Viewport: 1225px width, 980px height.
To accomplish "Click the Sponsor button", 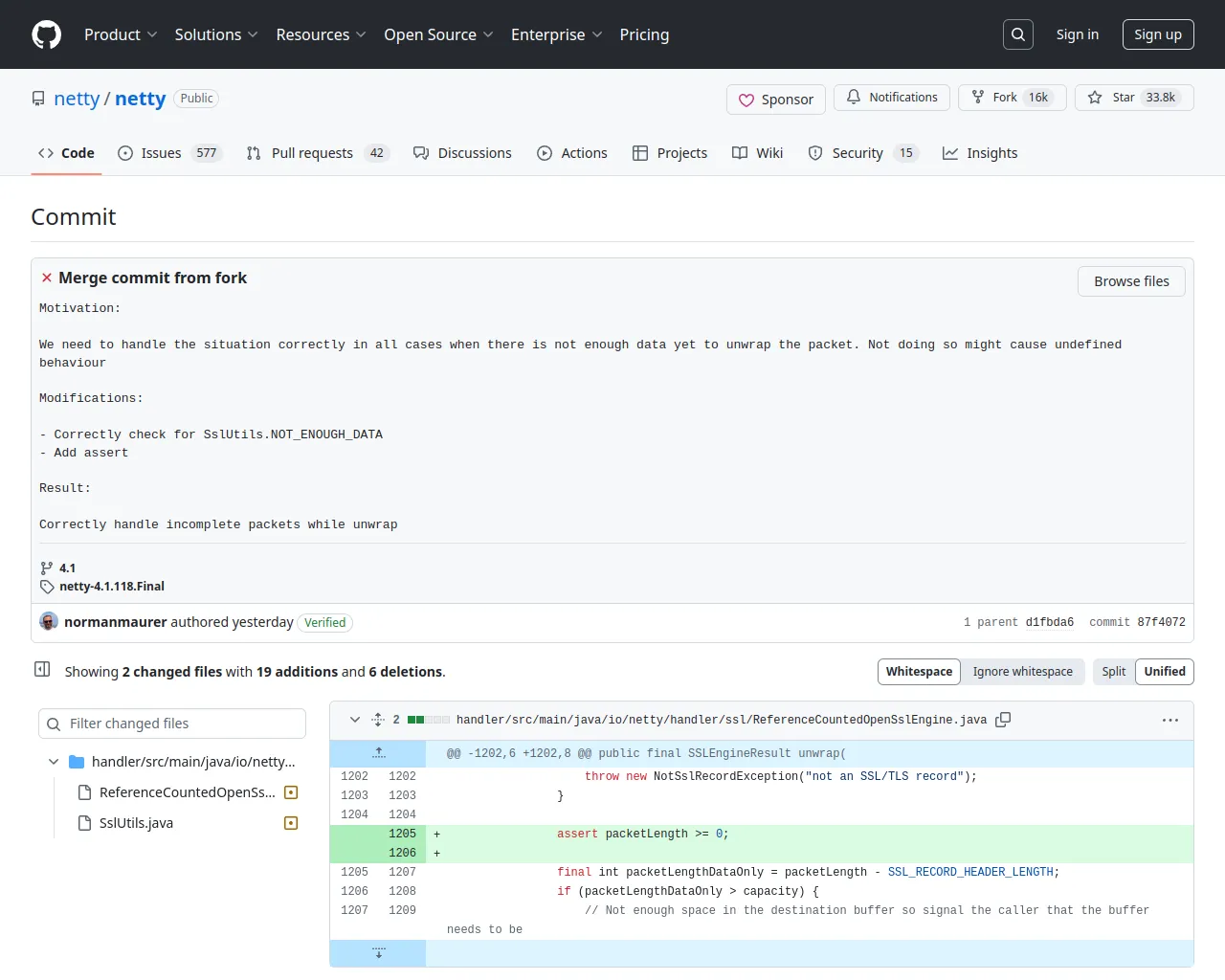I will 776,100.
